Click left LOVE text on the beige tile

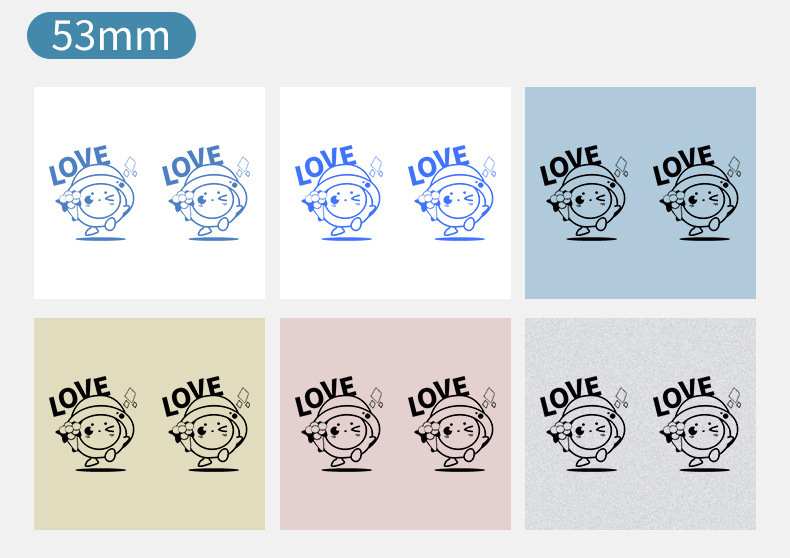pos(79,395)
